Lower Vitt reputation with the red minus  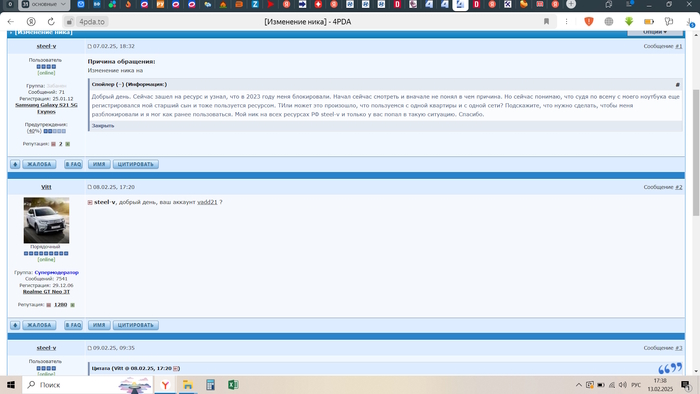pos(49,305)
